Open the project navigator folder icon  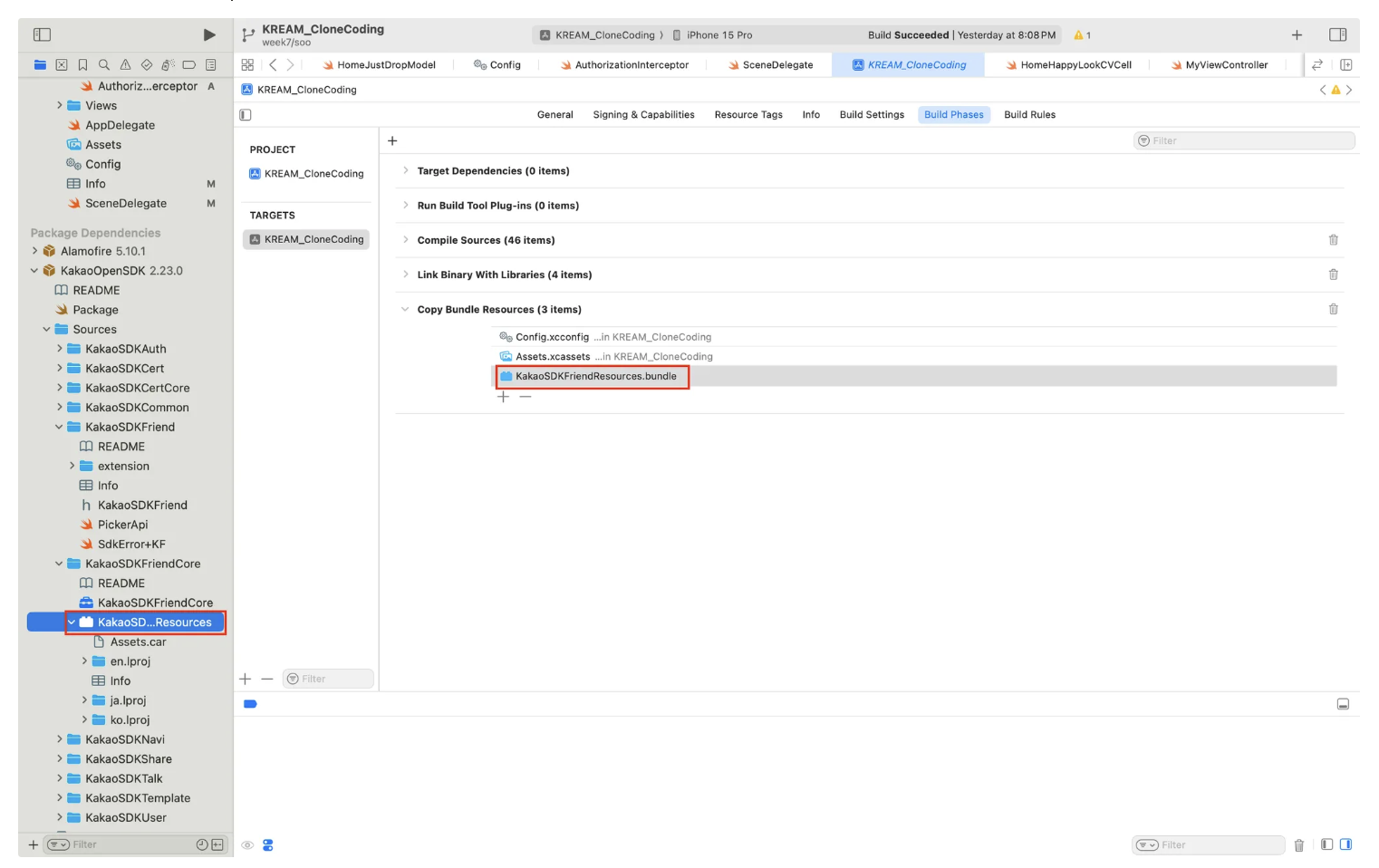pos(40,65)
